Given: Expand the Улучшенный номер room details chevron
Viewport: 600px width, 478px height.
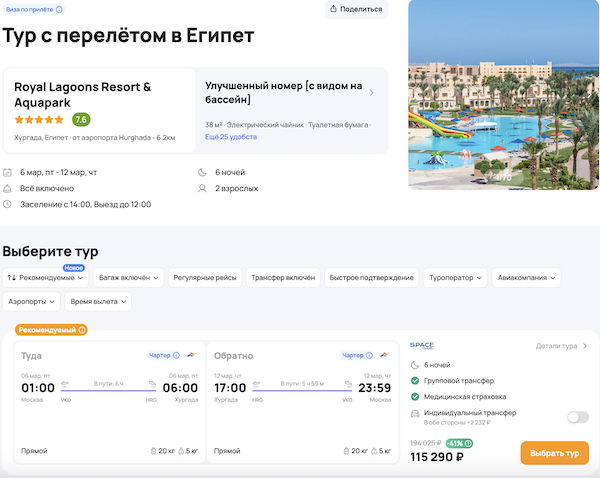Looking at the screenshot, I should 372,93.
